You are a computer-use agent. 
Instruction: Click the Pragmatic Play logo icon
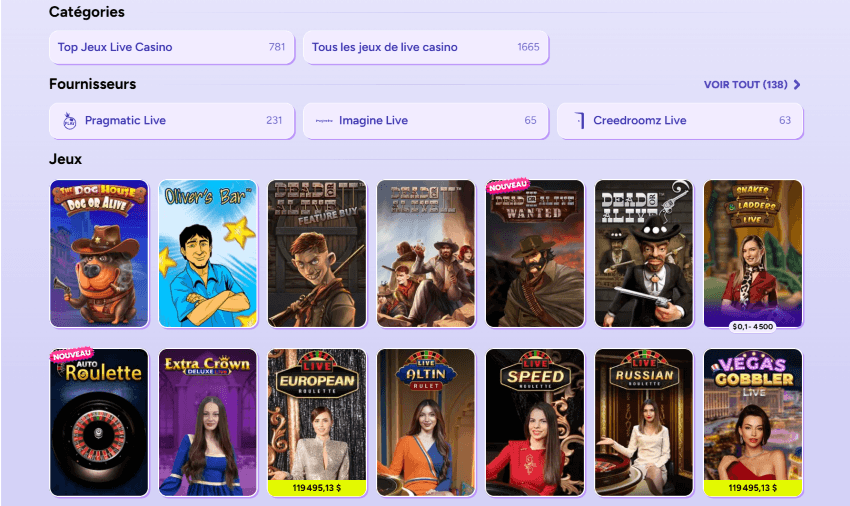pos(69,120)
